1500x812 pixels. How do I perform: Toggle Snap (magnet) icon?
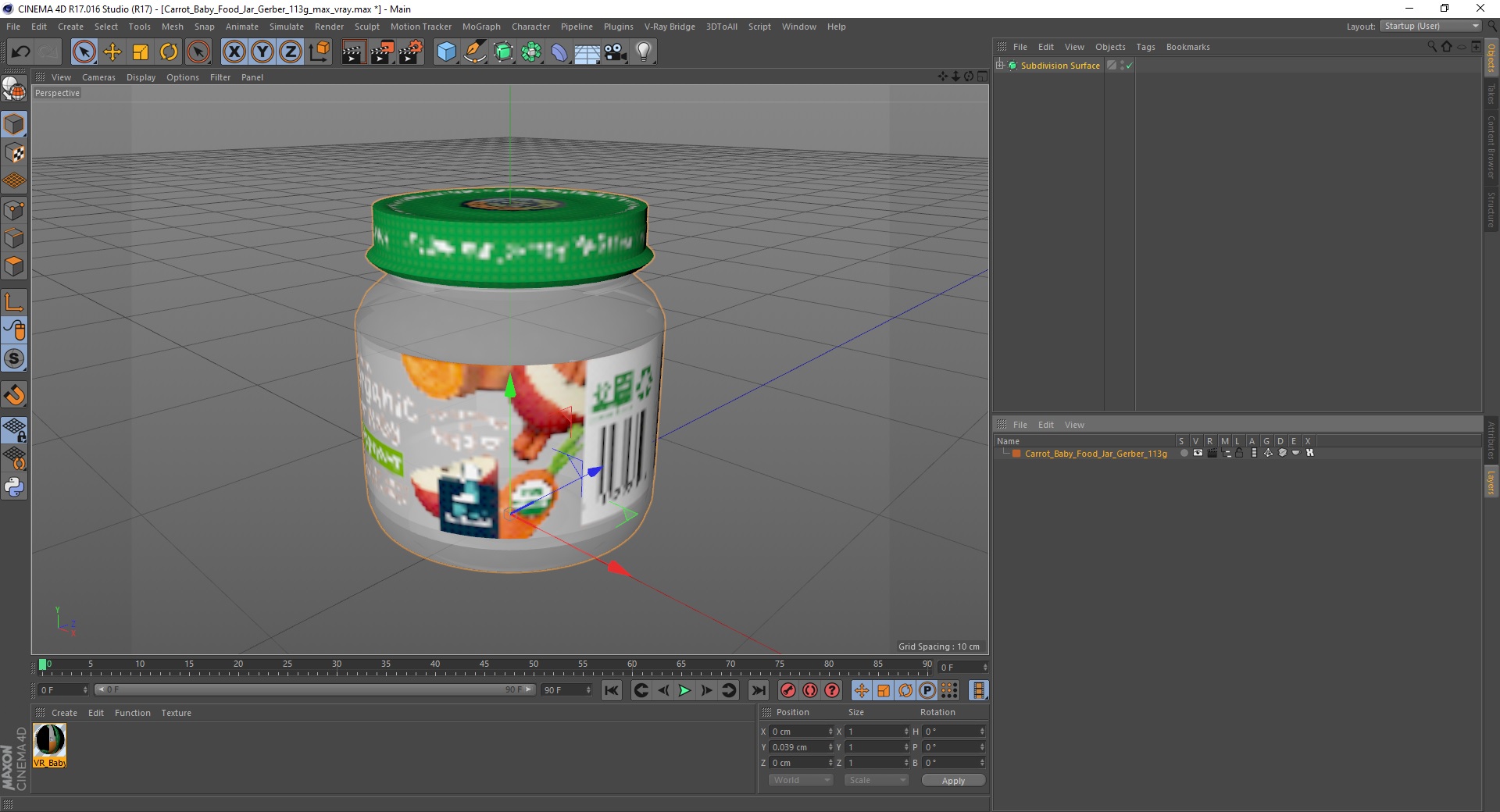point(14,395)
